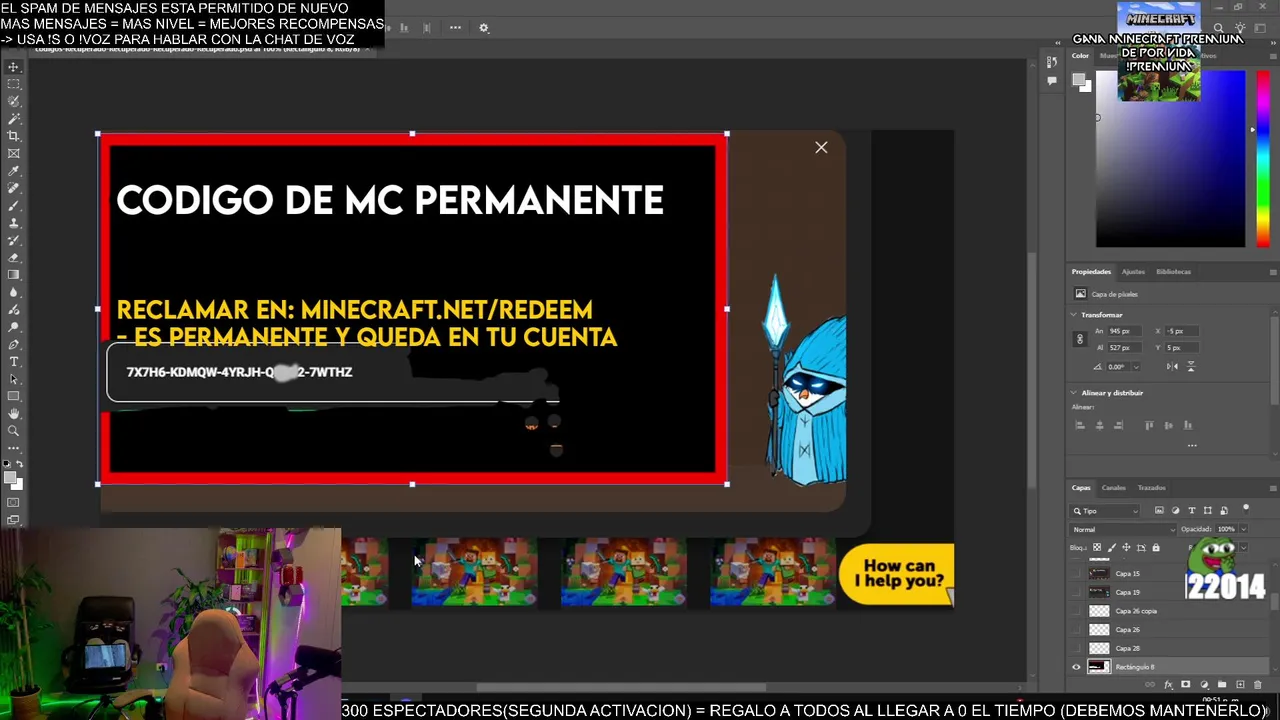
Task: Switch to the Bibliotecas tab
Action: pos(1173,272)
